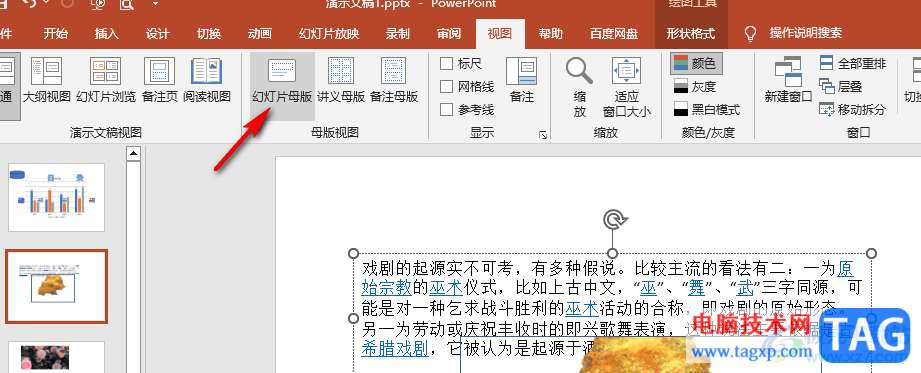Click the 武 hyperlink in the text

coord(745,288)
